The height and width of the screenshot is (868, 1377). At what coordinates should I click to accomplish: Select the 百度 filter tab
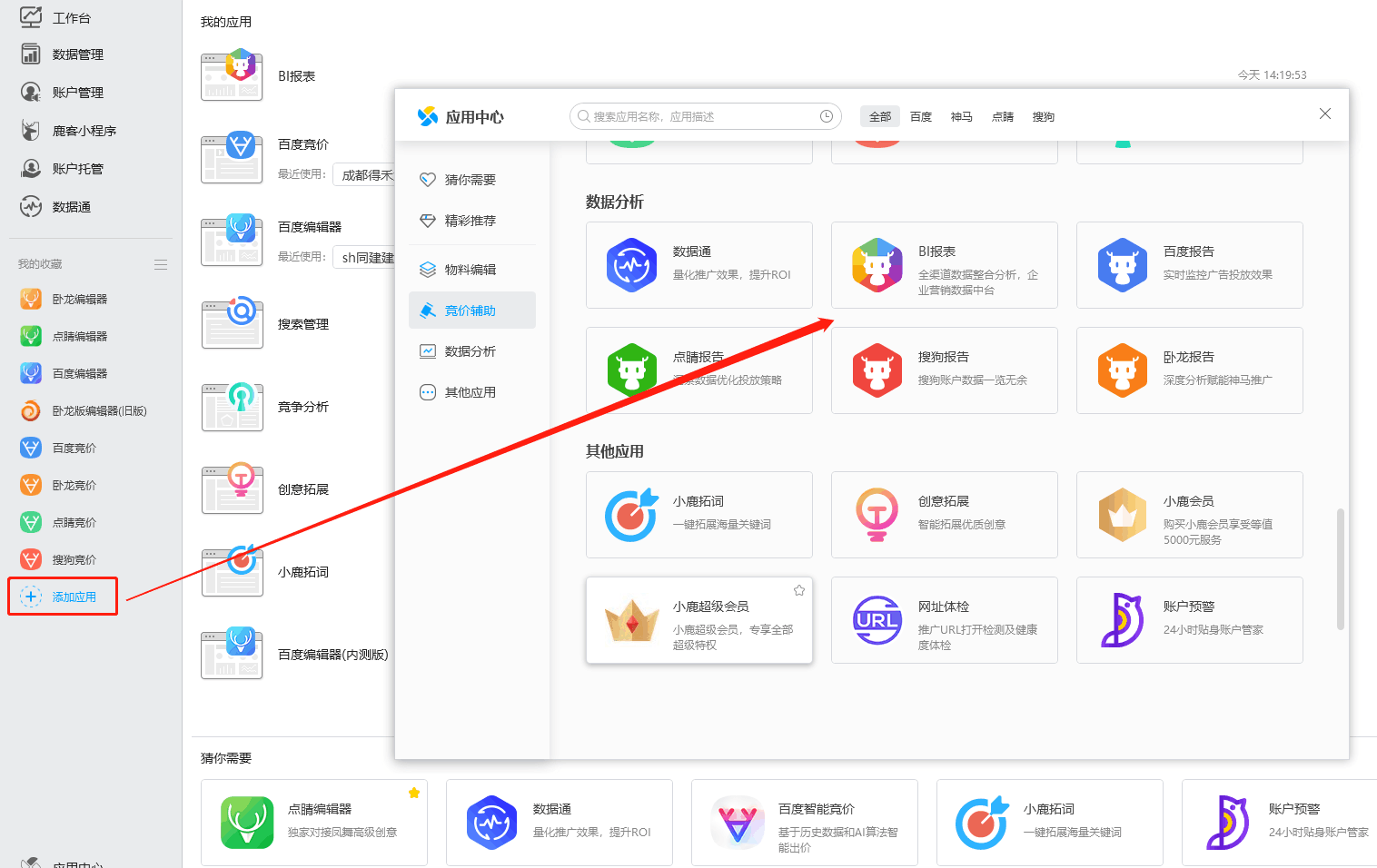coord(921,116)
